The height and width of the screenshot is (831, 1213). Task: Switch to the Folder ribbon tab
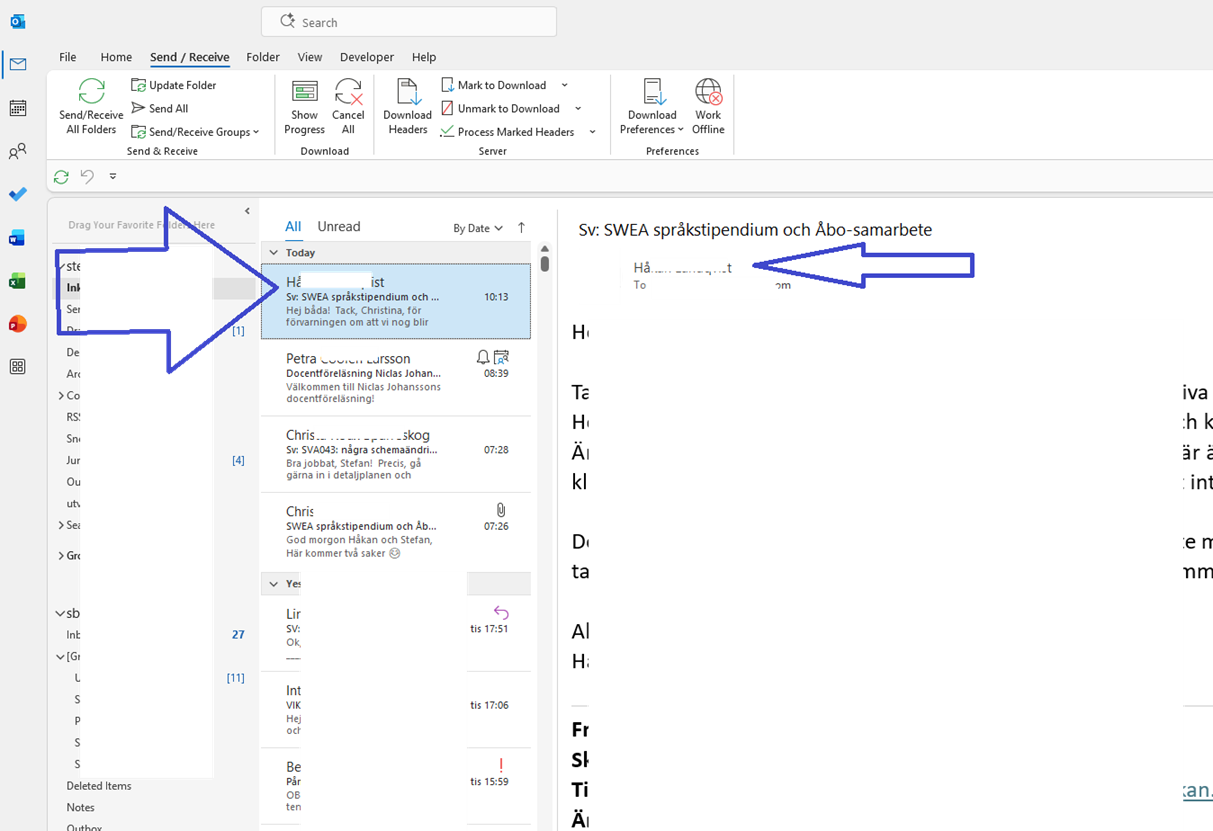[263, 57]
